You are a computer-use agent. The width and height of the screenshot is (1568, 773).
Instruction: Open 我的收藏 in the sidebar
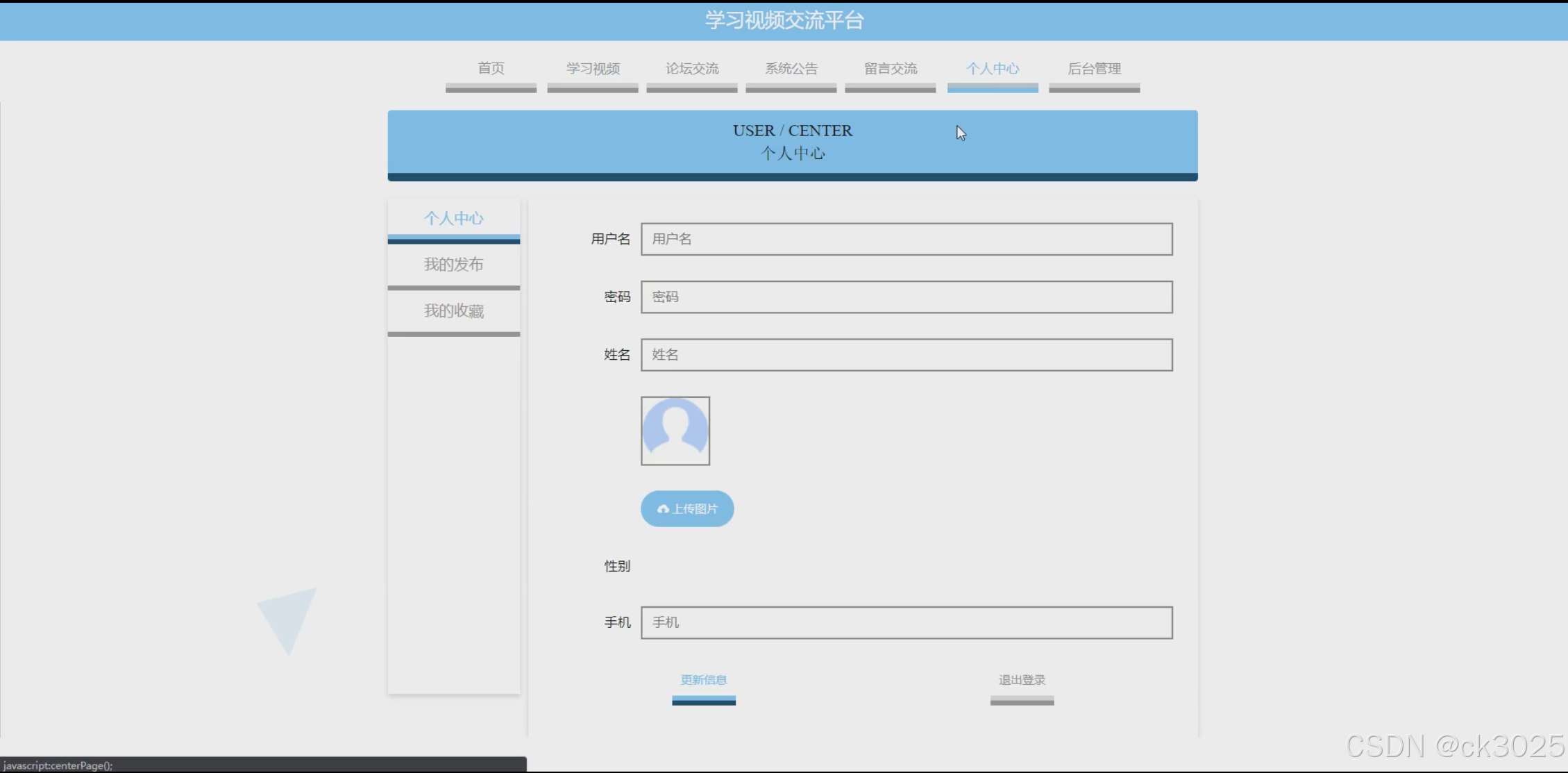453,311
